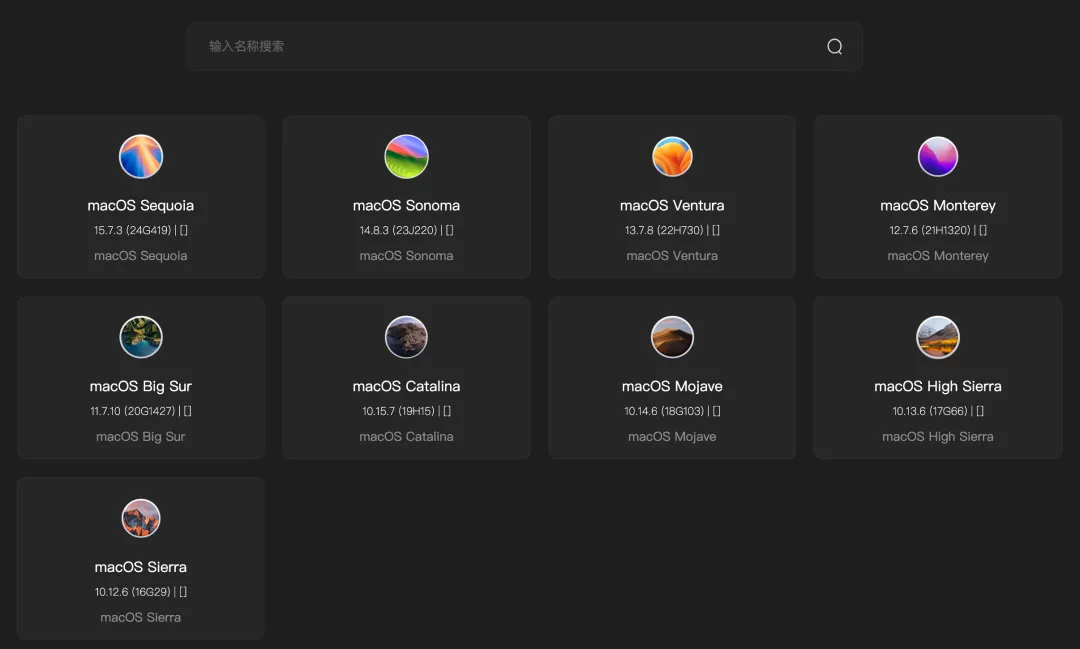Image resolution: width=1080 pixels, height=649 pixels.
Task: Click the macOS Mojave dune icon
Action: click(x=672, y=337)
